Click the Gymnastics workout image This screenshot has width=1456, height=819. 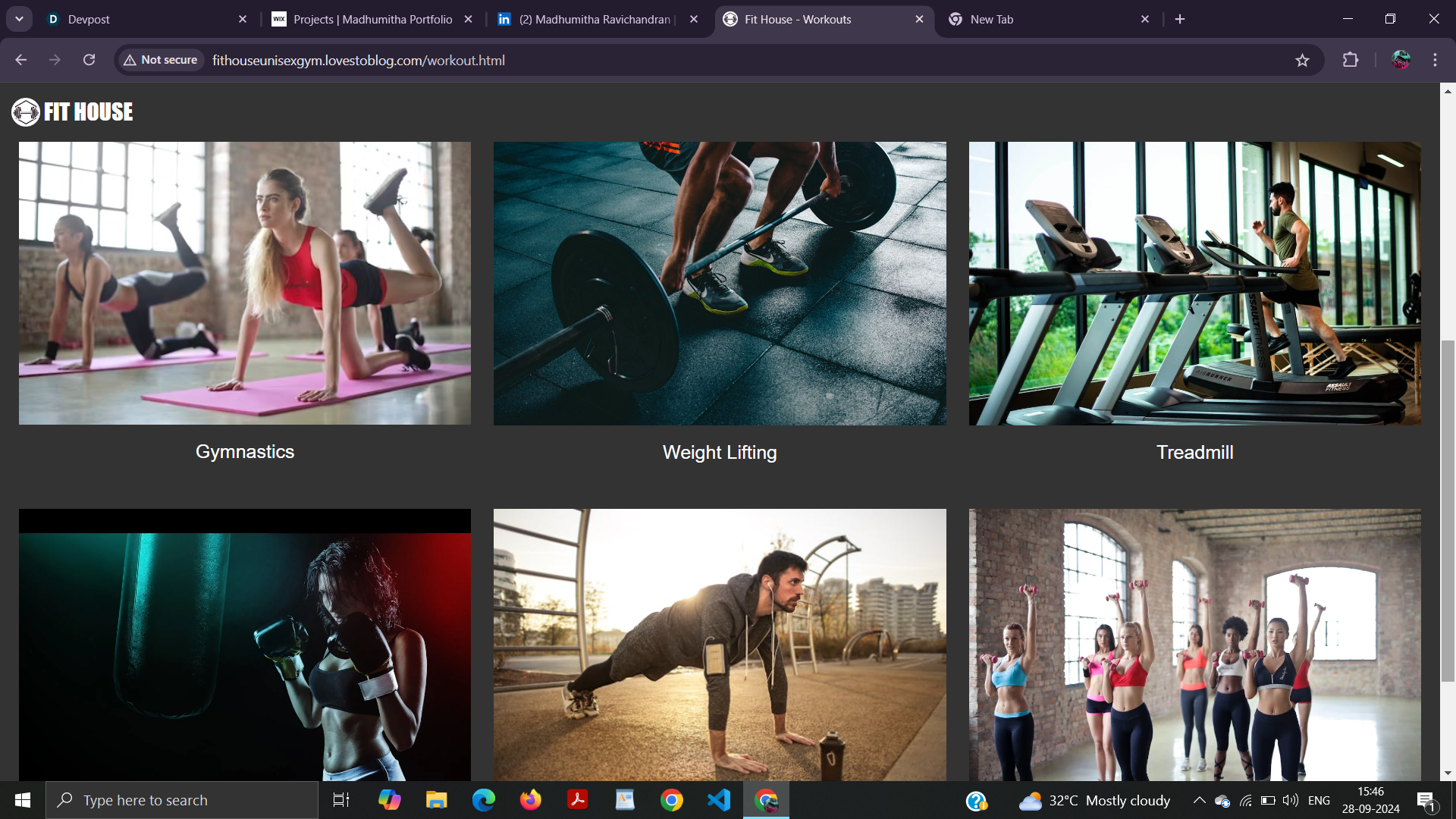[245, 283]
